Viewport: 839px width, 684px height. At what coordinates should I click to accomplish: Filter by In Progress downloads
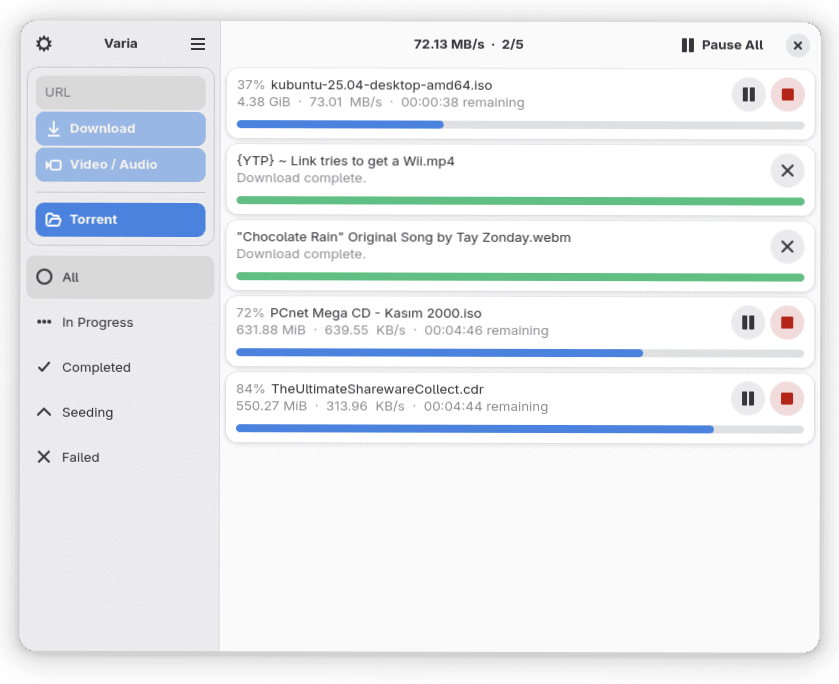(120, 322)
